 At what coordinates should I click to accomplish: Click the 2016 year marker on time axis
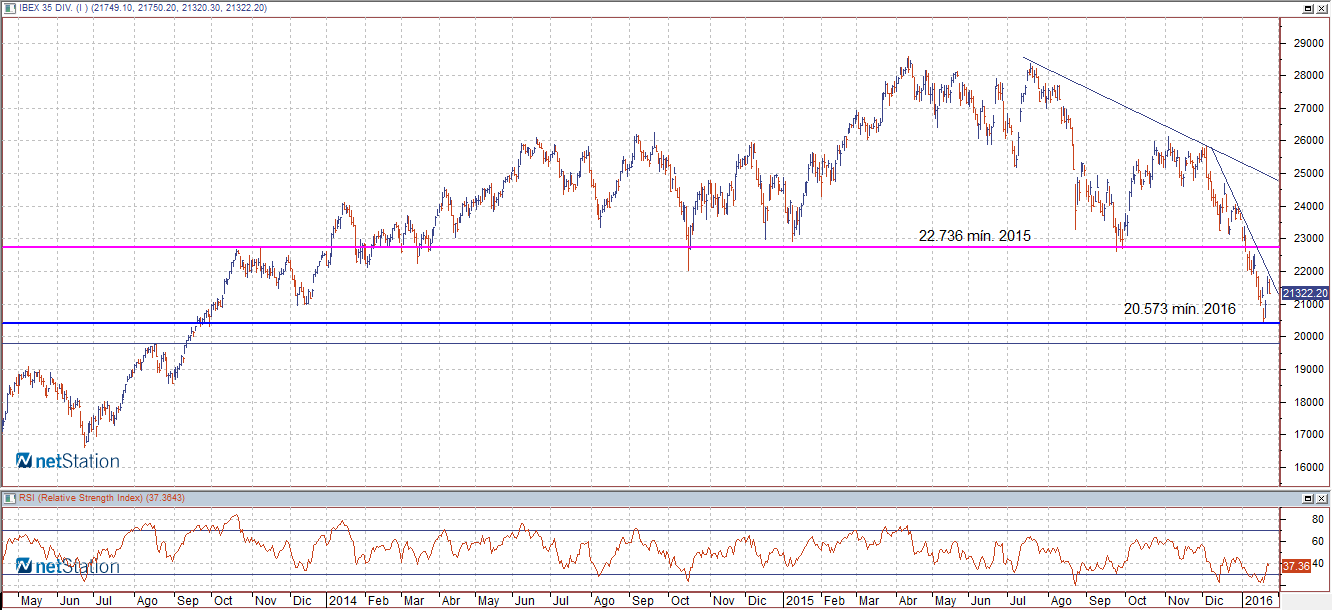tap(1257, 601)
